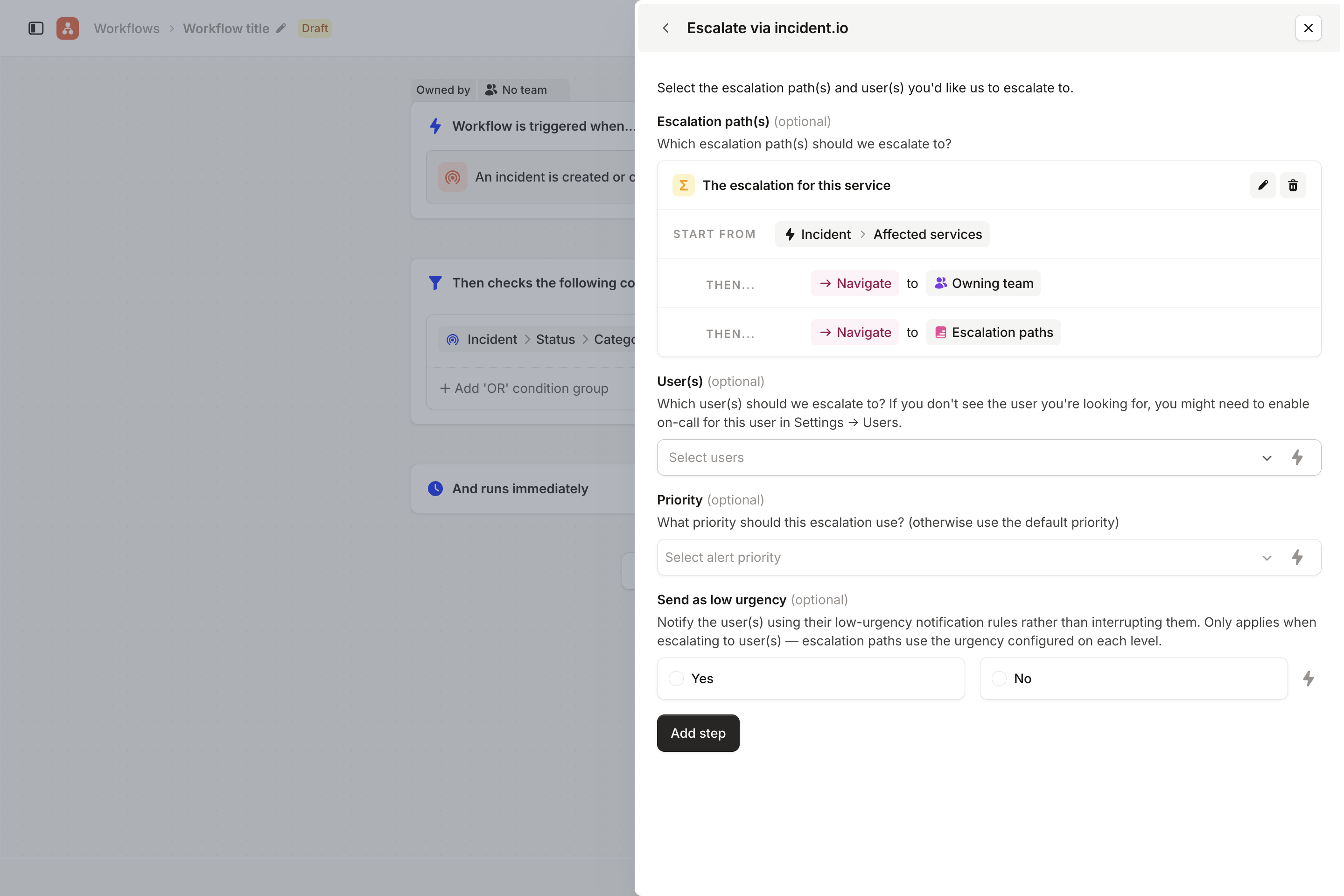
Task: Click the Add step button
Action: pyautogui.click(x=698, y=733)
